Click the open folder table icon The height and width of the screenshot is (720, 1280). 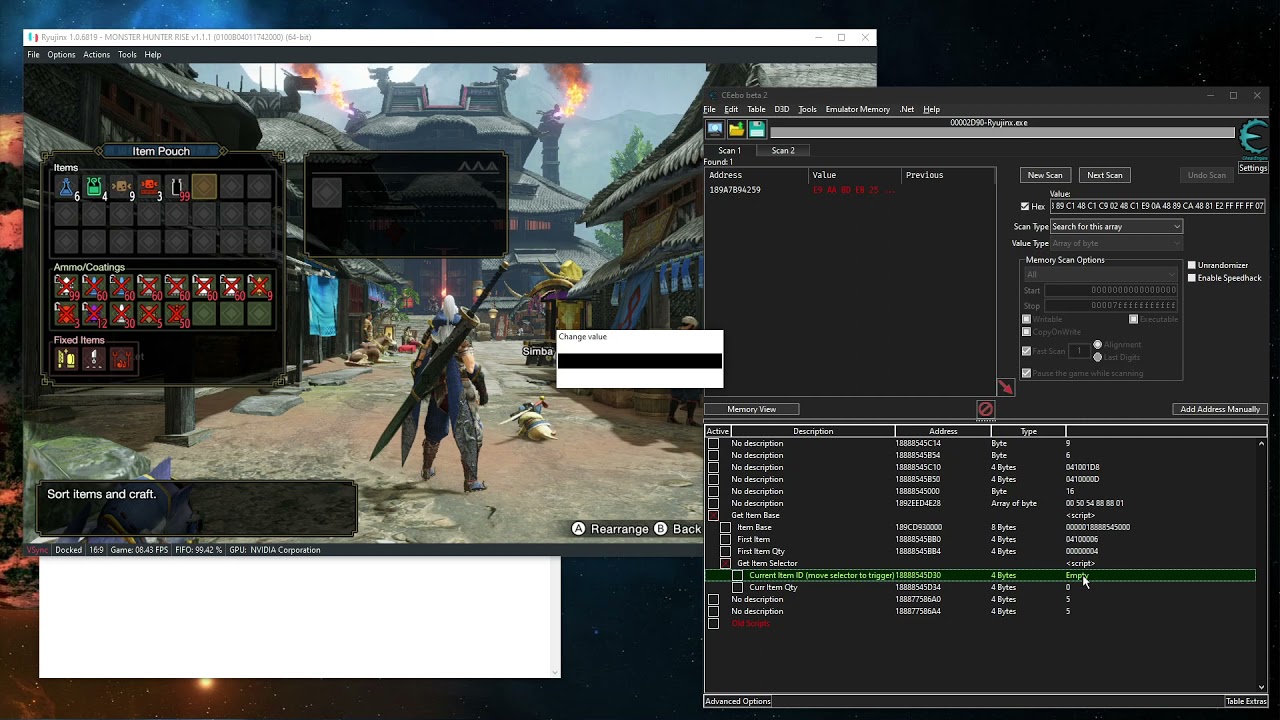[x=736, y=129]
